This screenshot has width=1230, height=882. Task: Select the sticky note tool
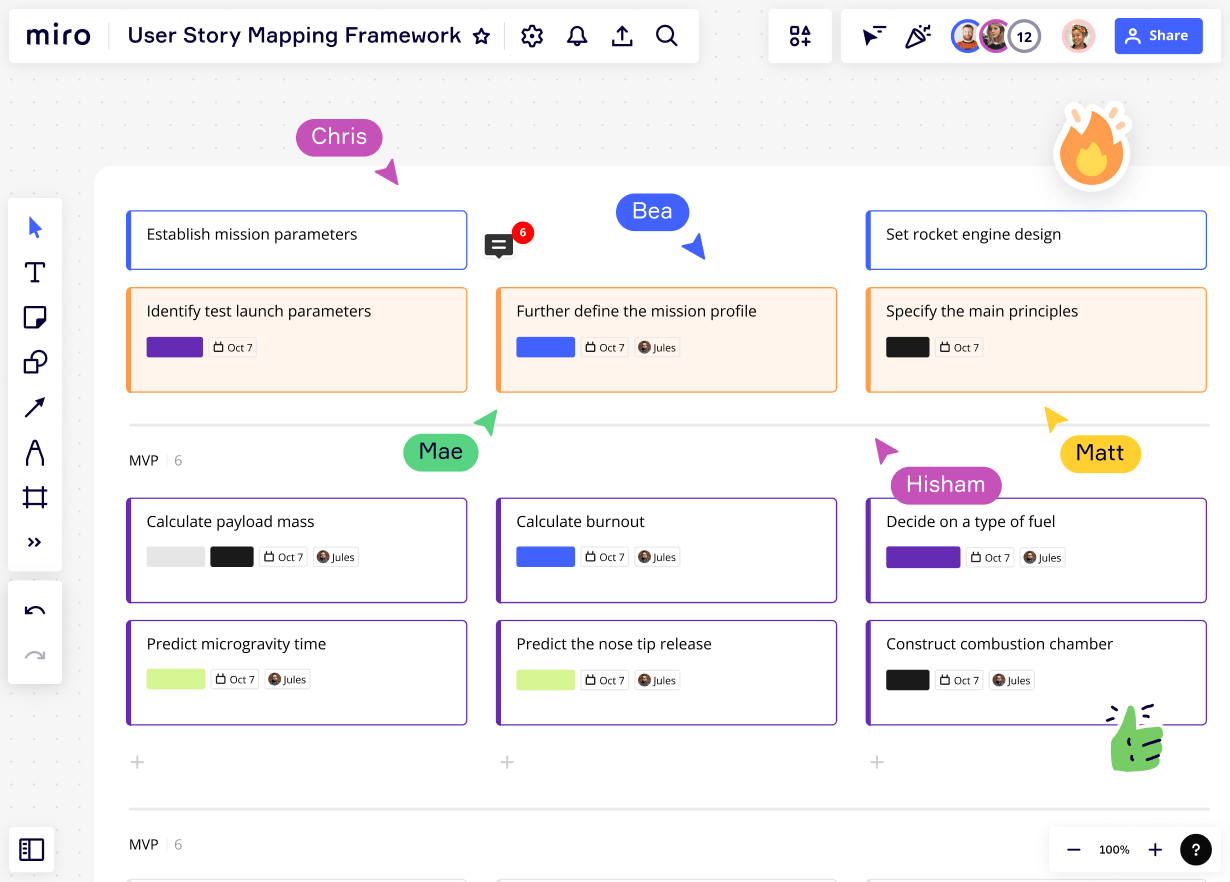(x=34, y=317)
